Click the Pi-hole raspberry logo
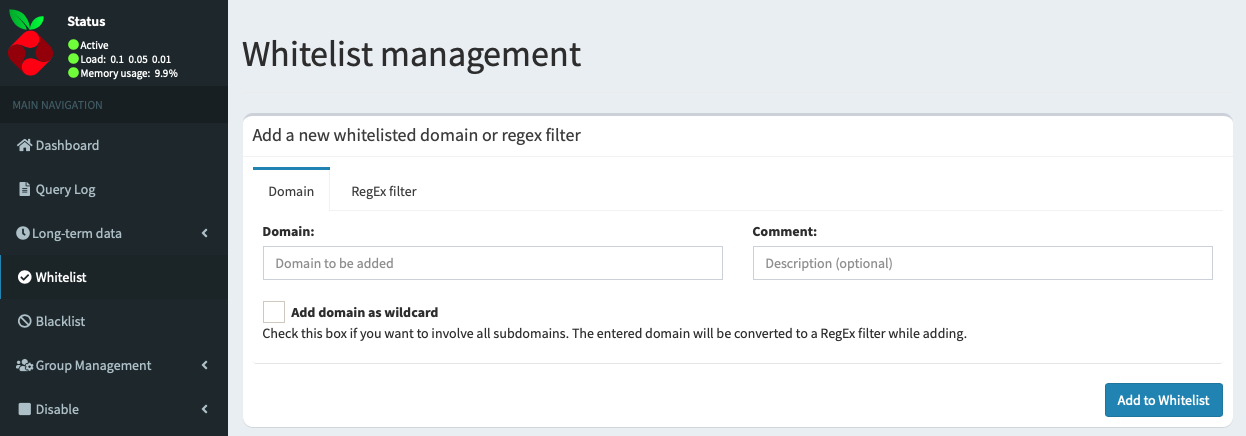Viewport: 1246px width, 436px height. [31, 44]
